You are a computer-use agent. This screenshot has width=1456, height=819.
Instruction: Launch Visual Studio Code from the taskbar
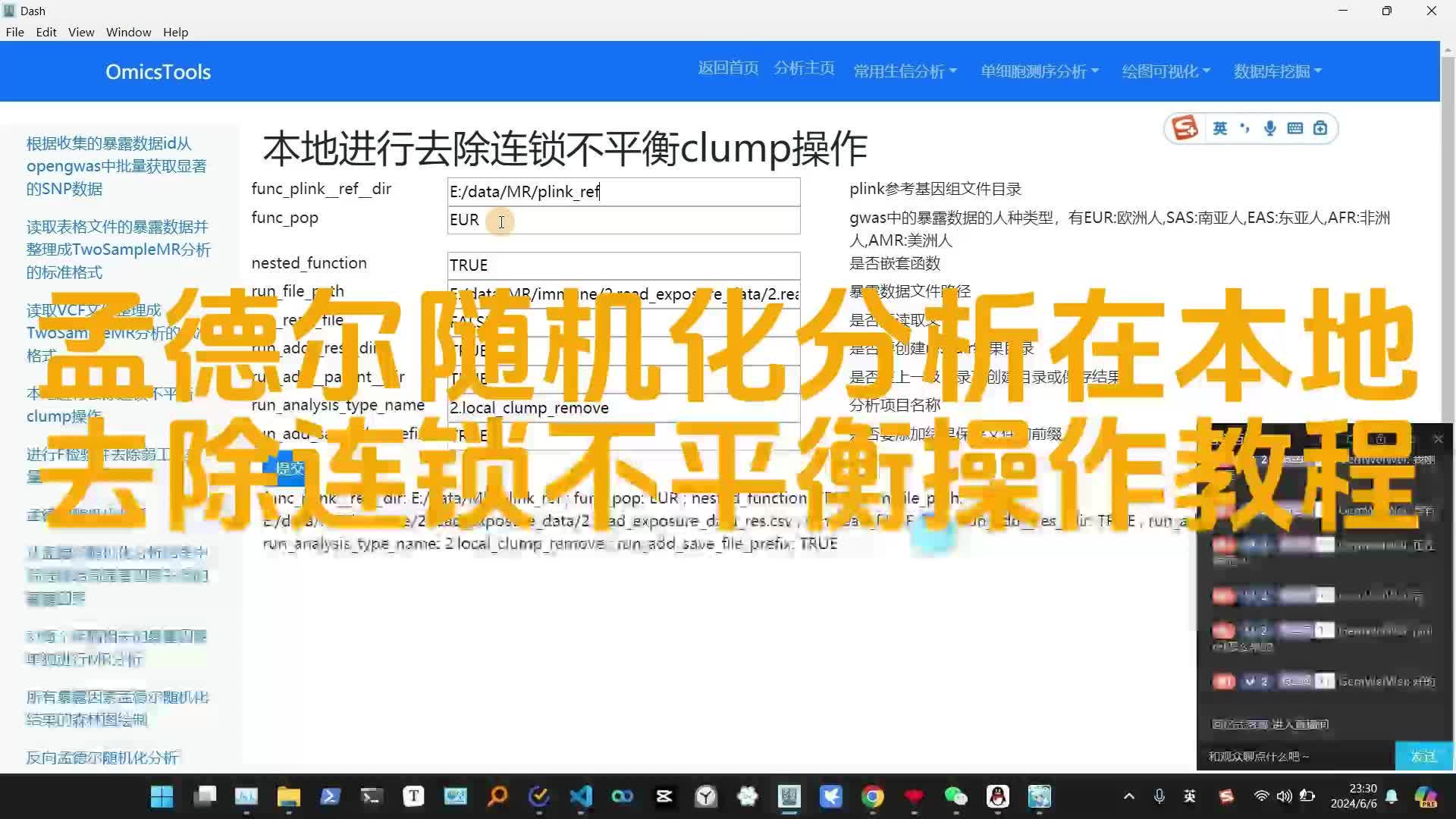580,797
